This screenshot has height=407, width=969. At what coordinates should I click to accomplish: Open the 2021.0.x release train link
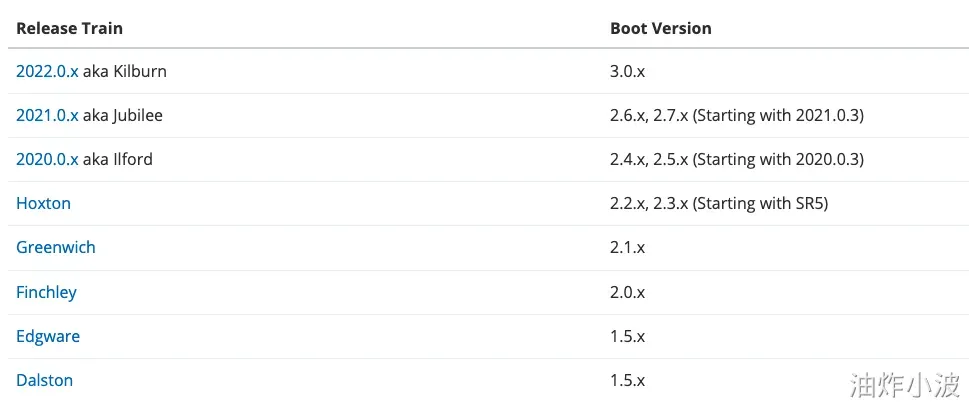(47, 116)
